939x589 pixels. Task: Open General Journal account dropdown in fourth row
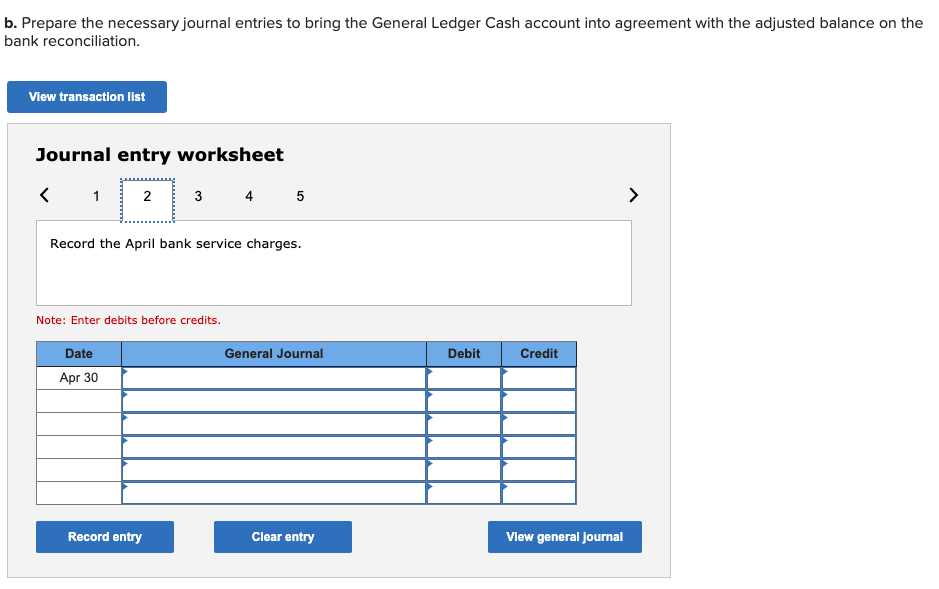pos(274,447)
